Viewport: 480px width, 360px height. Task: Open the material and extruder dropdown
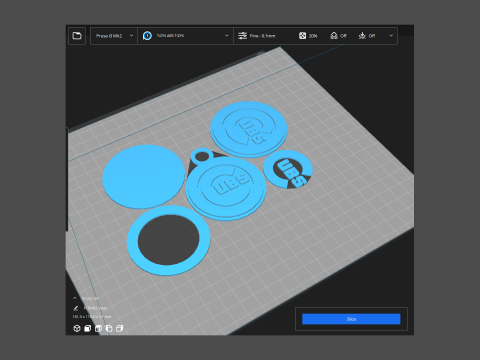[186, 36]
